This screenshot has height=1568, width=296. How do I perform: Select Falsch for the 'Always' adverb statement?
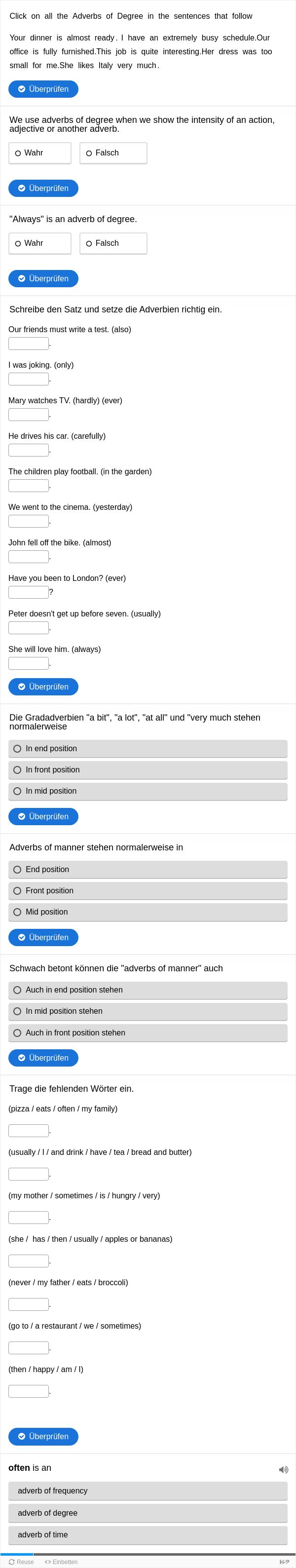point(113,243)
